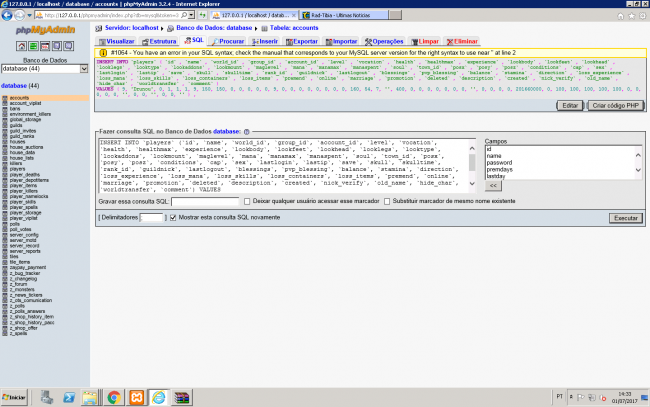
Task: Open the recent pages dropdown arrow
Action: coord(29,15)
